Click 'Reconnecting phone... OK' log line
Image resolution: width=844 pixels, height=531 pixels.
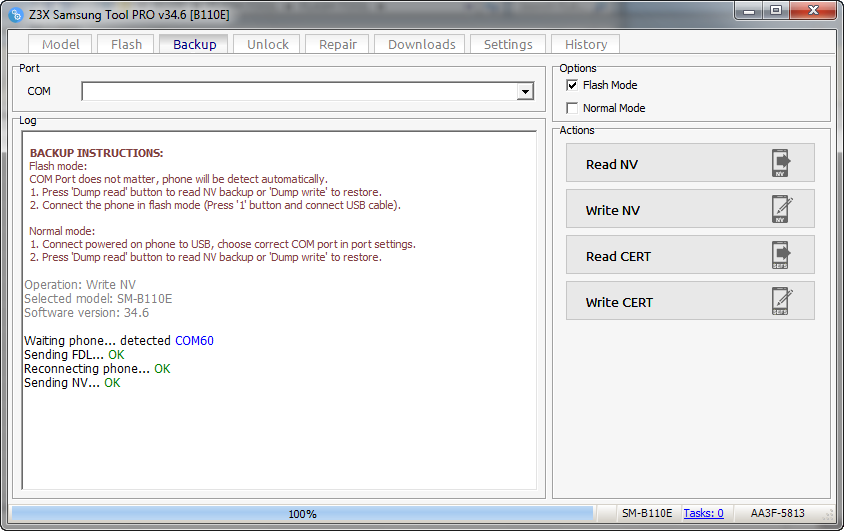tap(97, 369)
